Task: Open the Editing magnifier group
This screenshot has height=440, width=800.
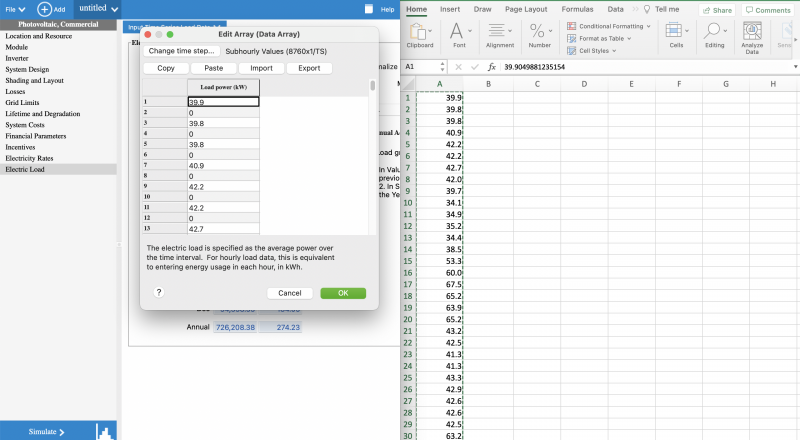Action: tap(714, 33)
